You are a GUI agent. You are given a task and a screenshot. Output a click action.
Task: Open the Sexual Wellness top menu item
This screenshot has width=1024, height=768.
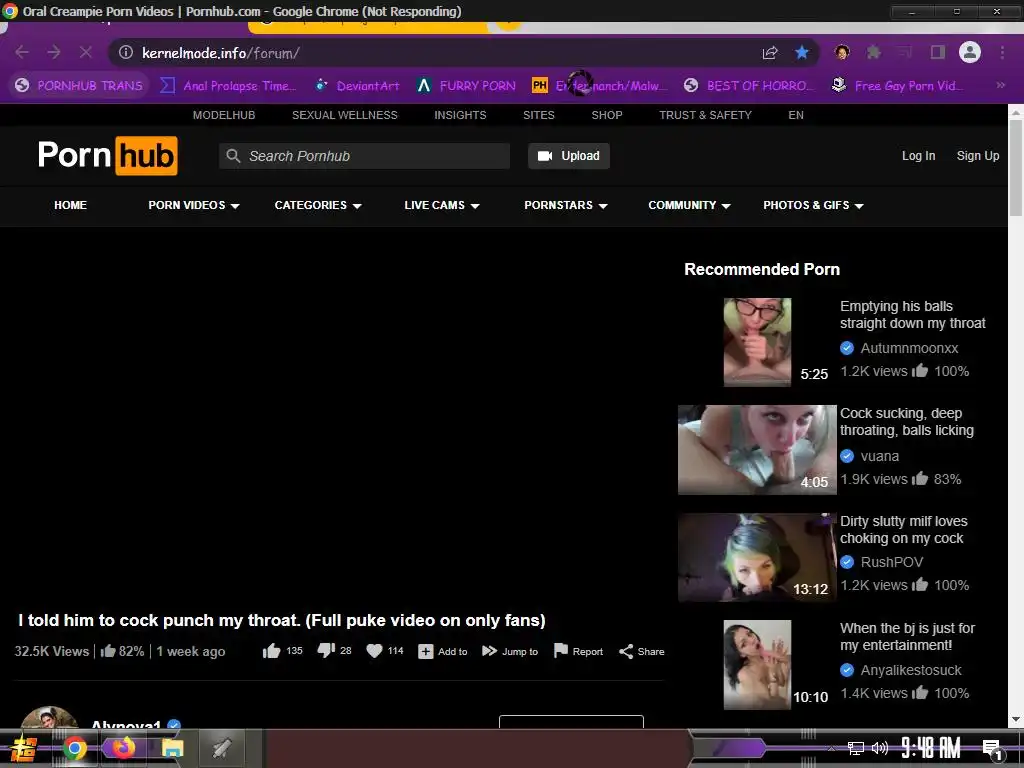344,115
